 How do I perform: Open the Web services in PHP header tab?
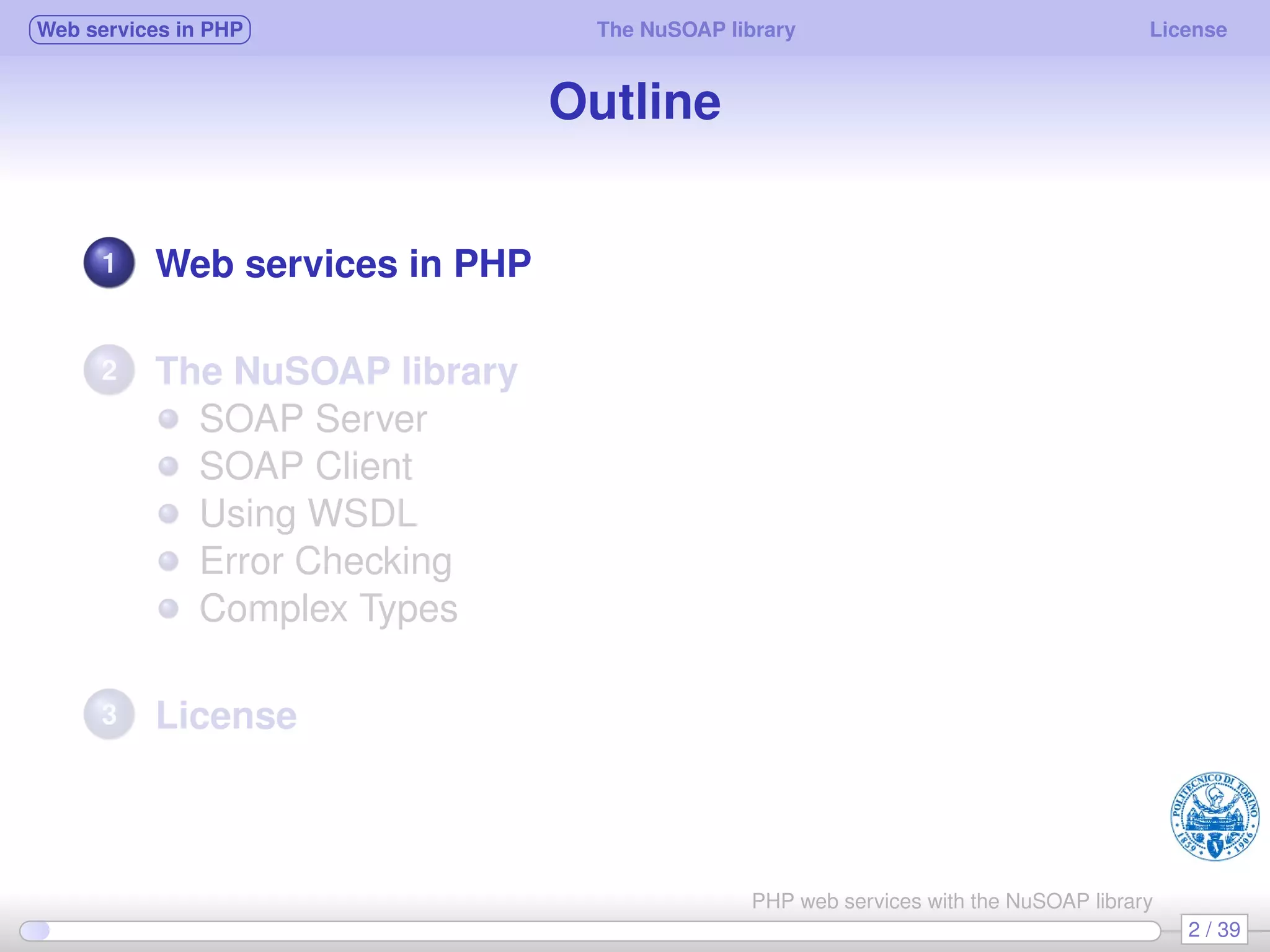coord(140,30)
